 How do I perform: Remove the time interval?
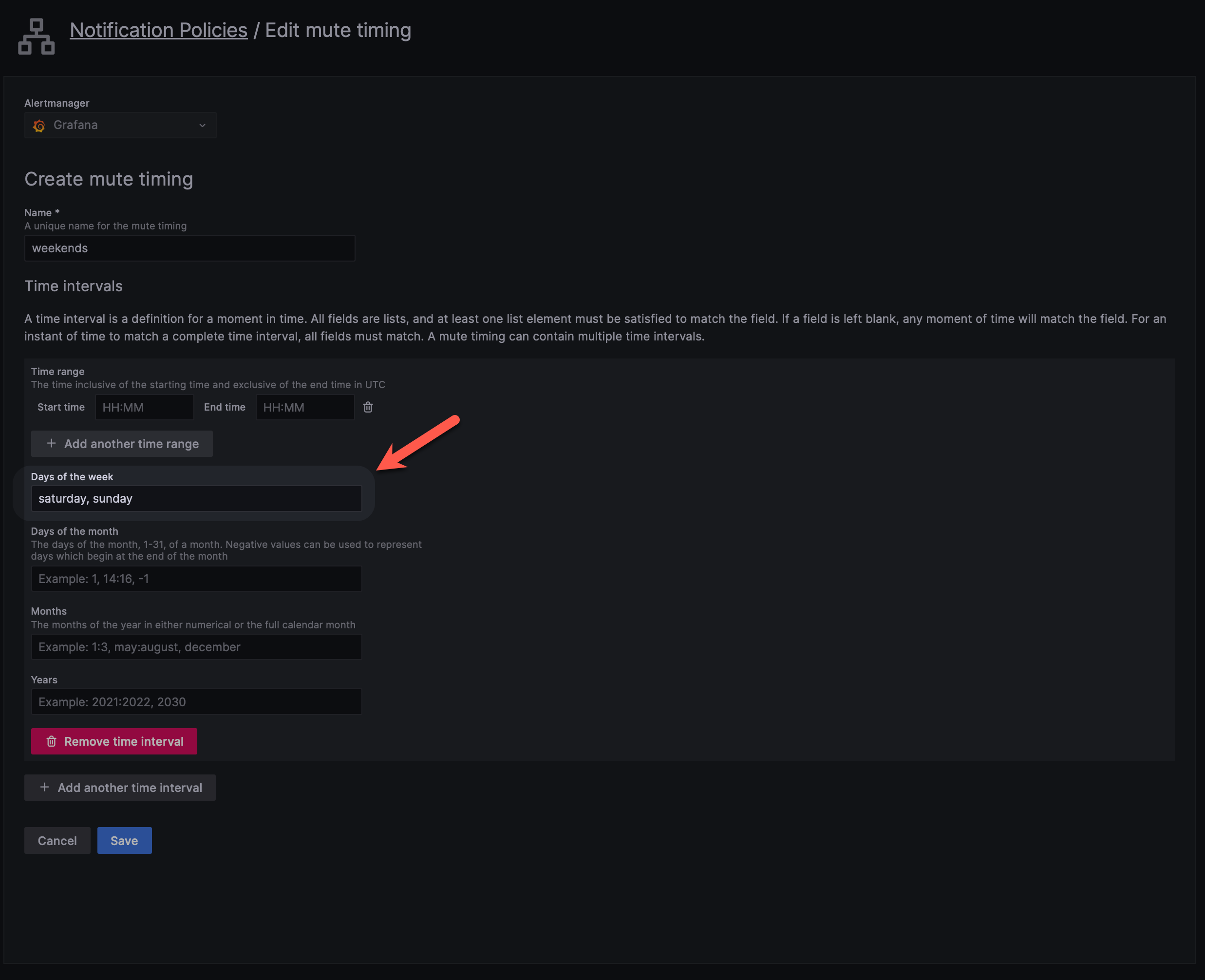click(x=114, y=741)
